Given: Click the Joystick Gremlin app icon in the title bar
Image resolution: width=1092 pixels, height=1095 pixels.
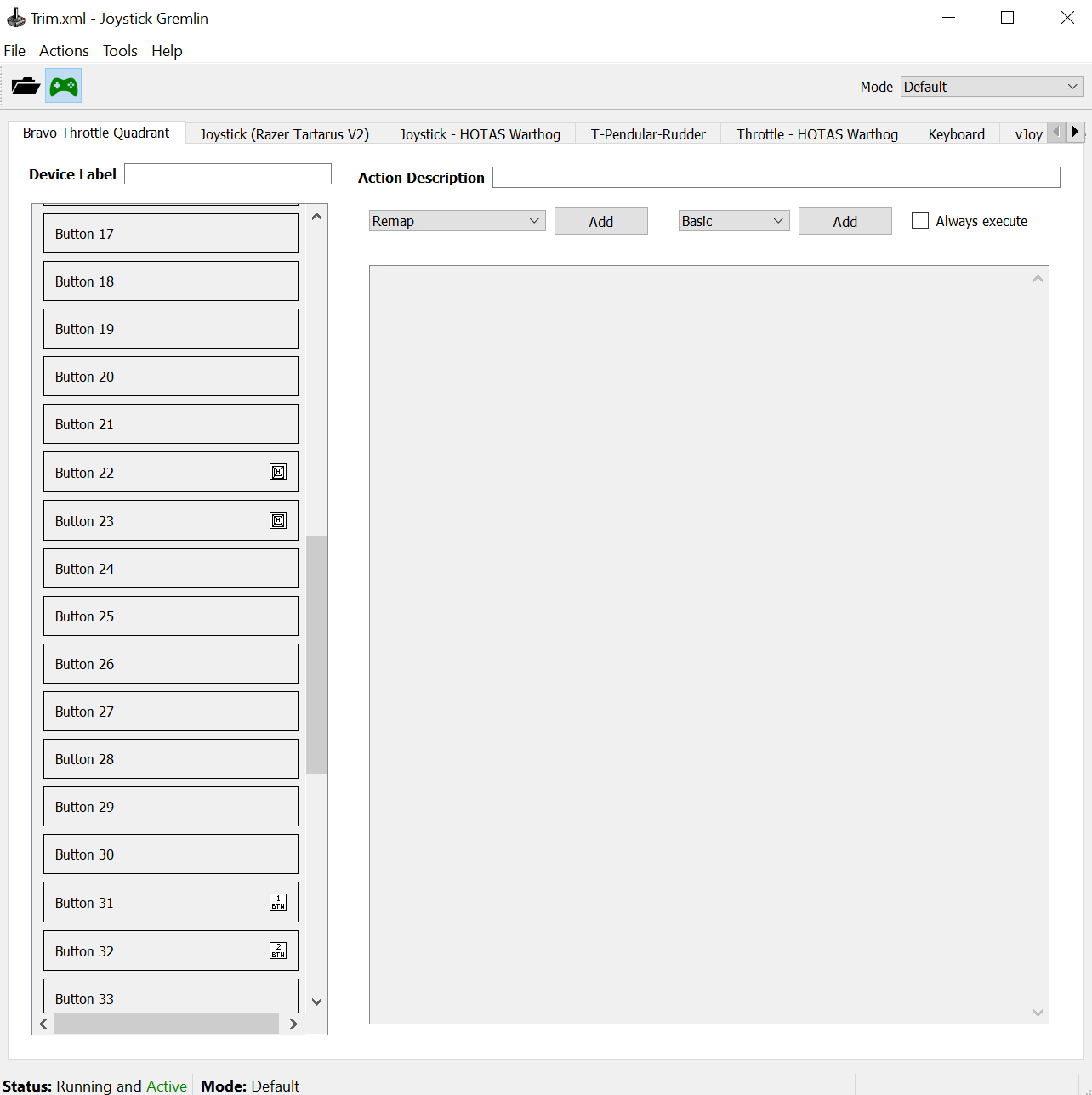Looking at the screenshot, I should pos(15,18).
